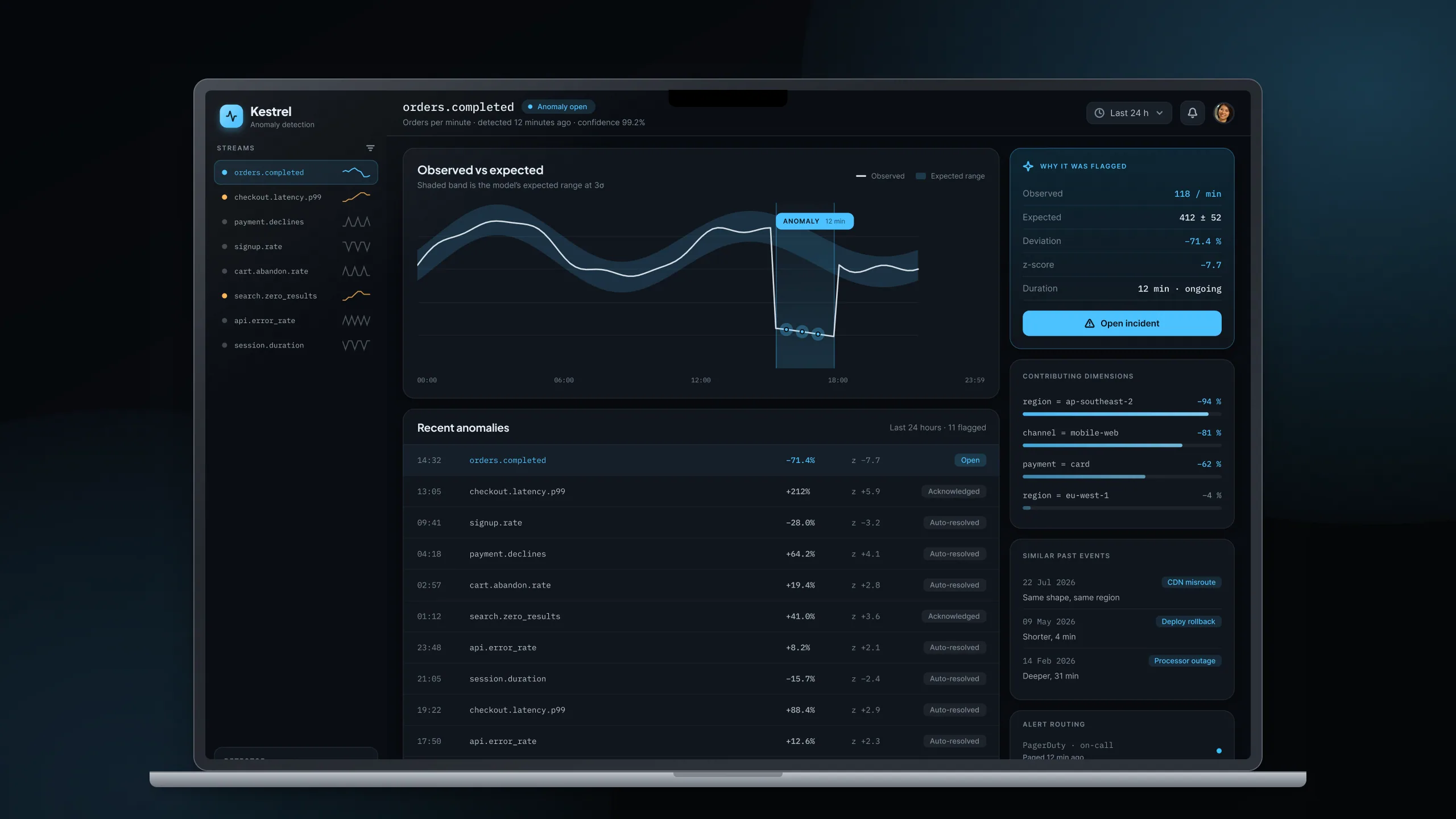Click the payment = card dimension label
Image resolution: width=1456 pixels, height=819 pixels.
click(1056, 464)
